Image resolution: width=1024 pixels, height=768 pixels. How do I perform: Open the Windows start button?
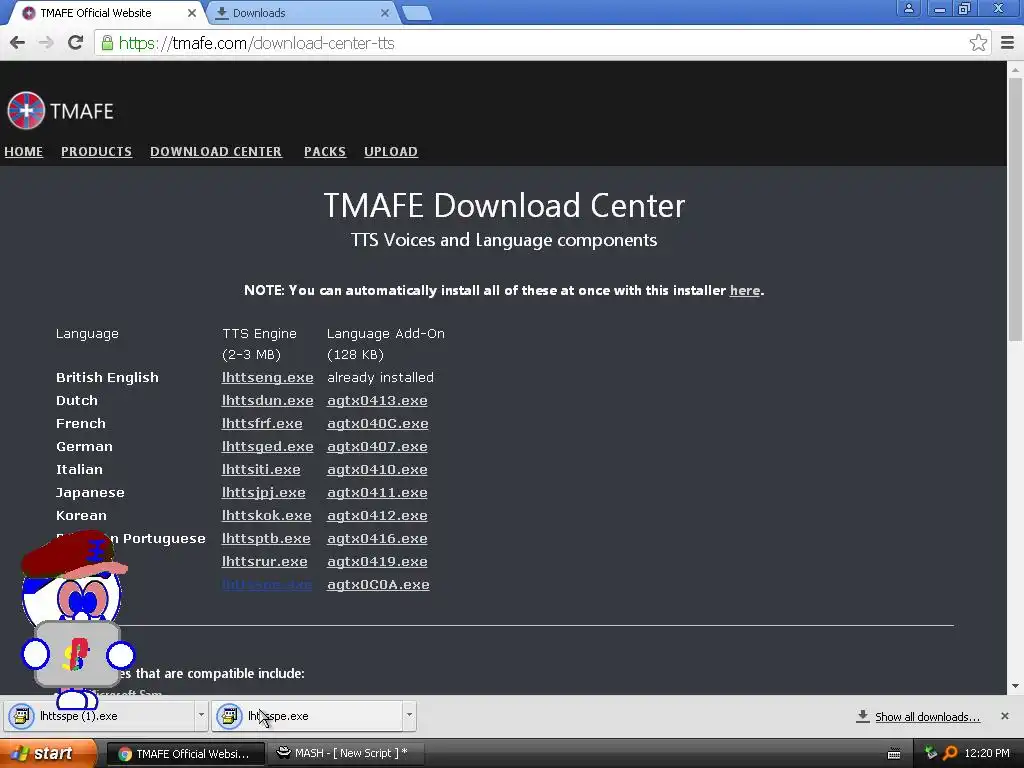pos(47,754)
